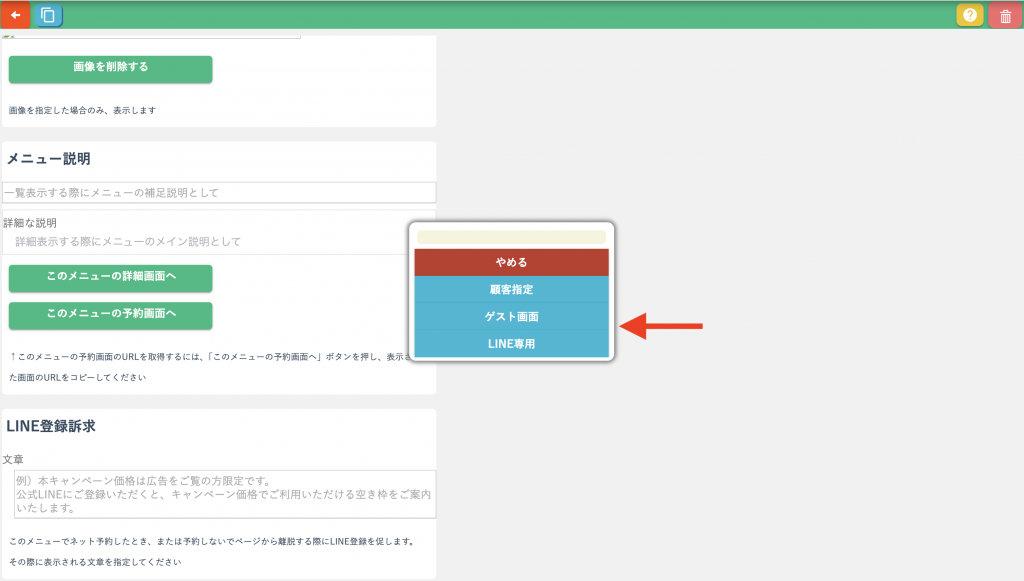This screenshot has width=1024, height=581.
Task: Click the 詳細な説明 label
Action: 30,222
